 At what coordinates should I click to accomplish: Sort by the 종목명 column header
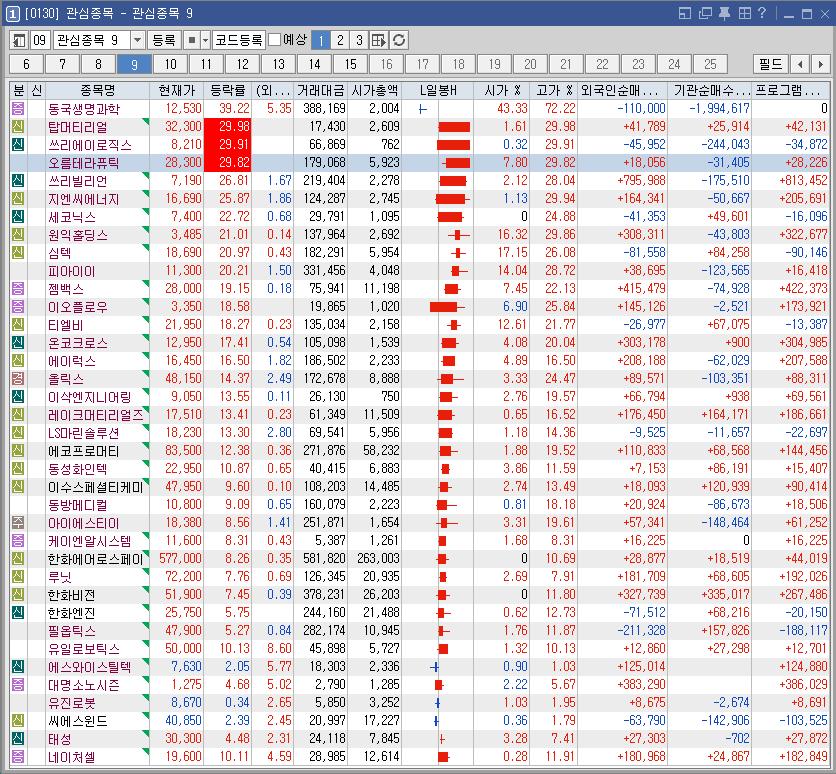(98, 90)
